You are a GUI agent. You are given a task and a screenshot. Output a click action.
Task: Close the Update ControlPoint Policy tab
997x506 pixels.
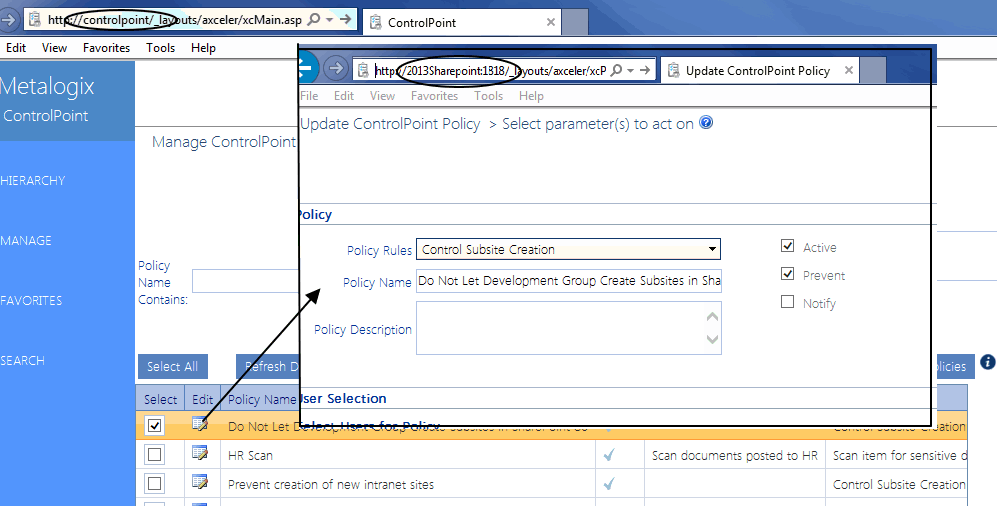[x=848, y=71]
